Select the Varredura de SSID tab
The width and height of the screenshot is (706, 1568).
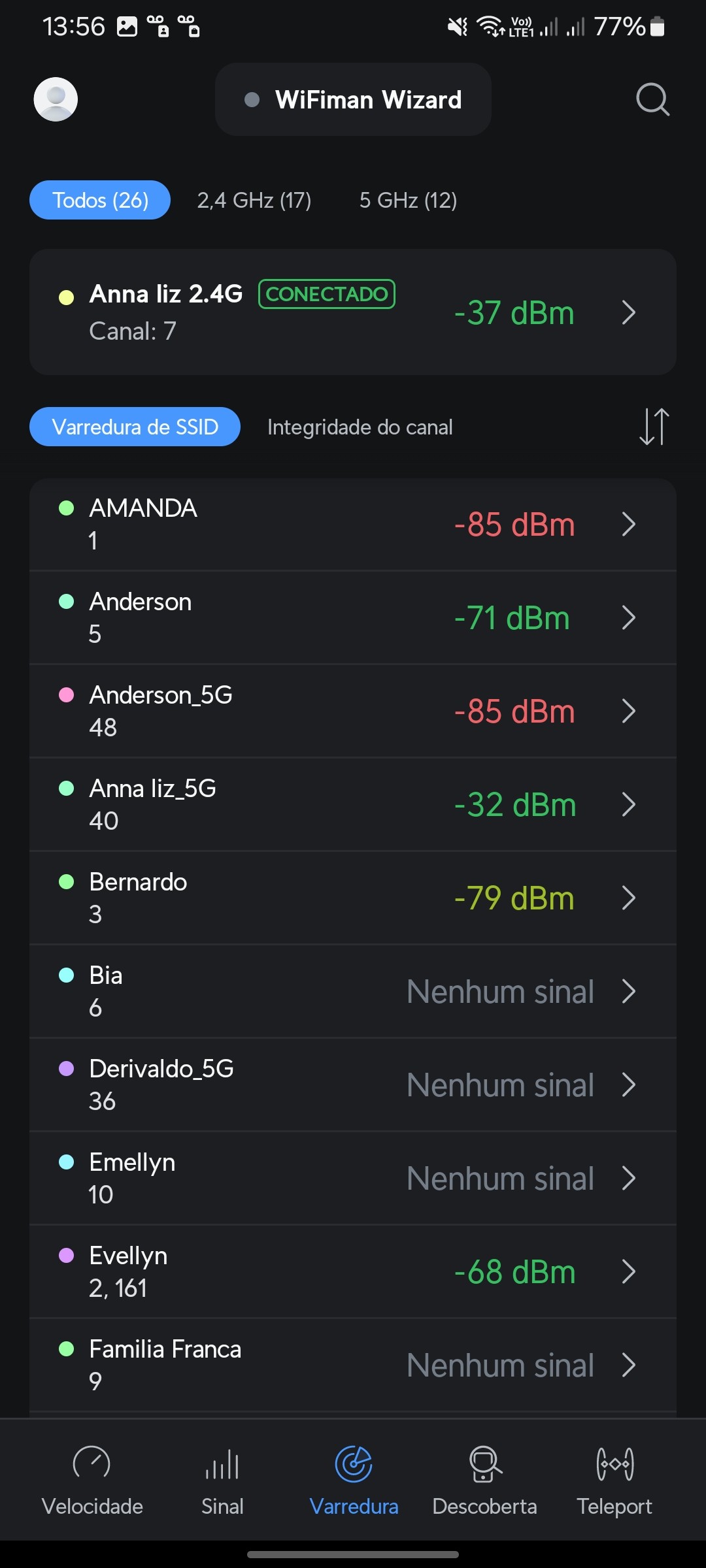click(x=135, y=427)
